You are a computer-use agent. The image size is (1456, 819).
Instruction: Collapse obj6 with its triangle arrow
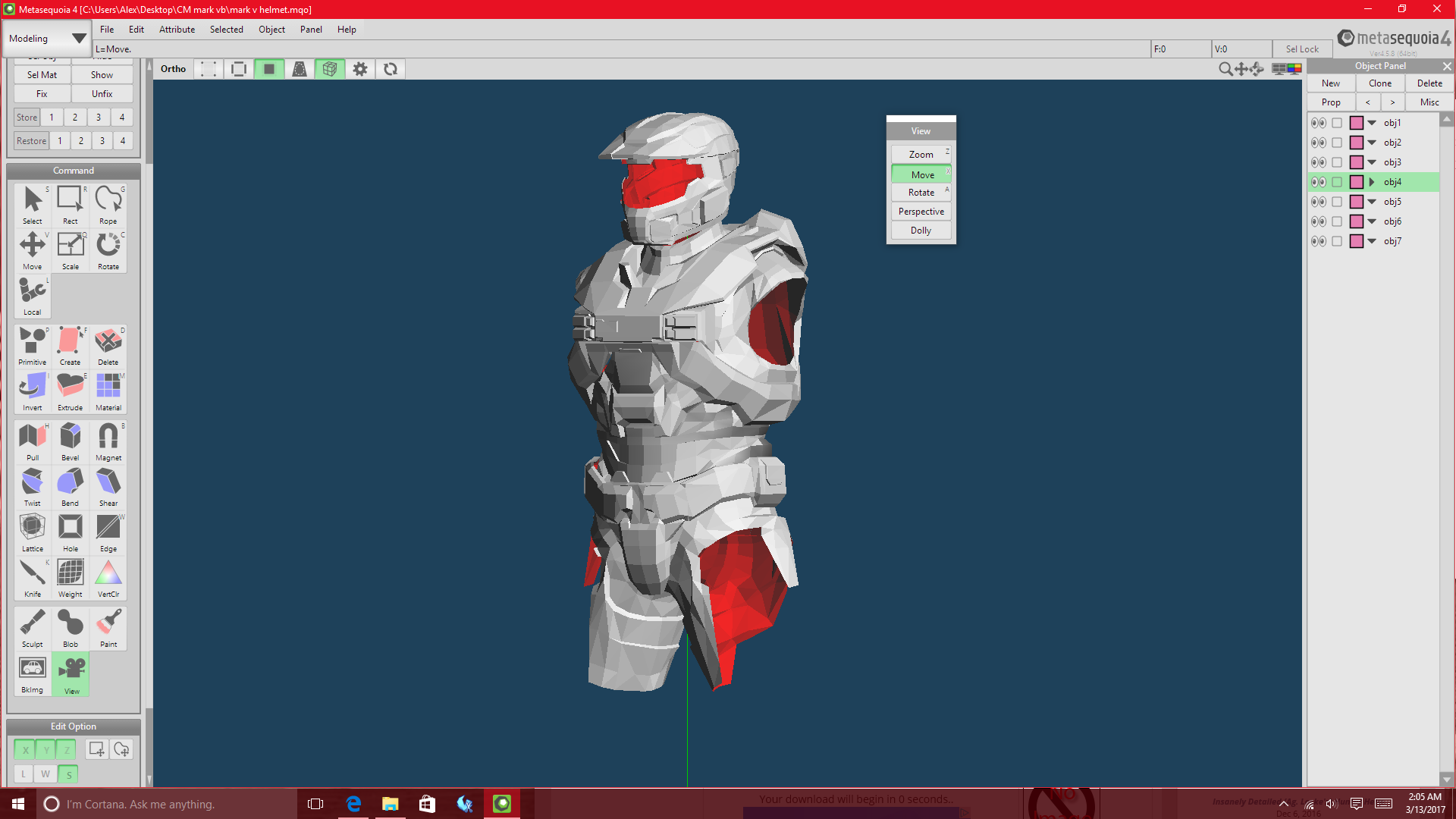(x=1372, y=221)
